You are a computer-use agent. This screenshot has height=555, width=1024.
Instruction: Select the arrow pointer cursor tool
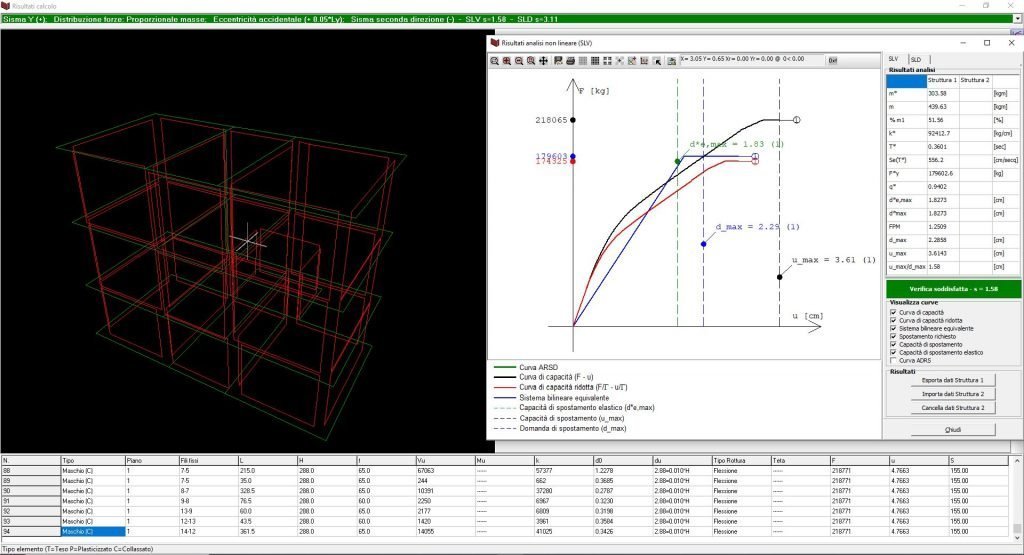657,61
